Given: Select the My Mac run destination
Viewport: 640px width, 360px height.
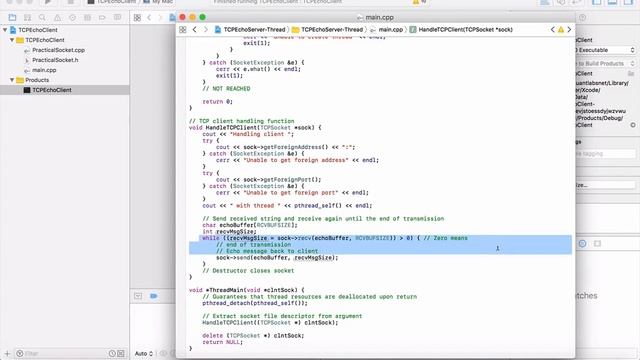Looking at the screenshot, I should coord(158,2).
